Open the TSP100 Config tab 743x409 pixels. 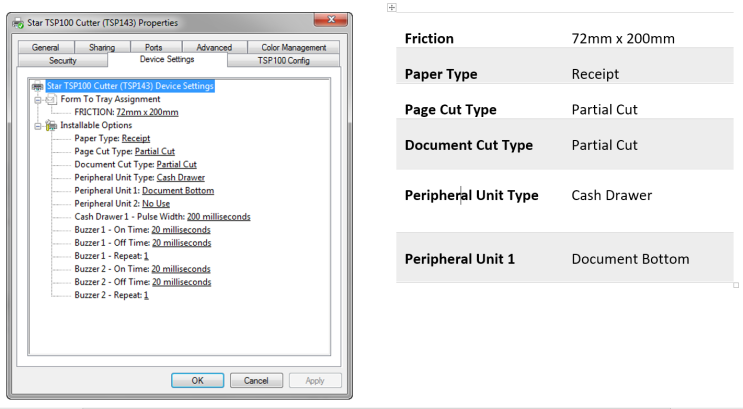pyautogui.click(x=283, y=61)
